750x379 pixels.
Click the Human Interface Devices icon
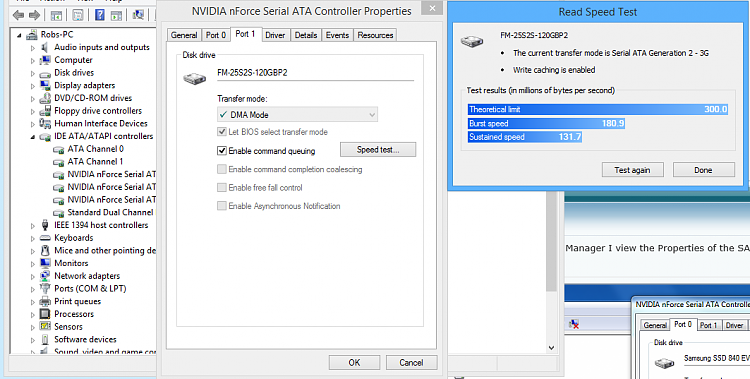pyautogui.click(x=45, y=123)
